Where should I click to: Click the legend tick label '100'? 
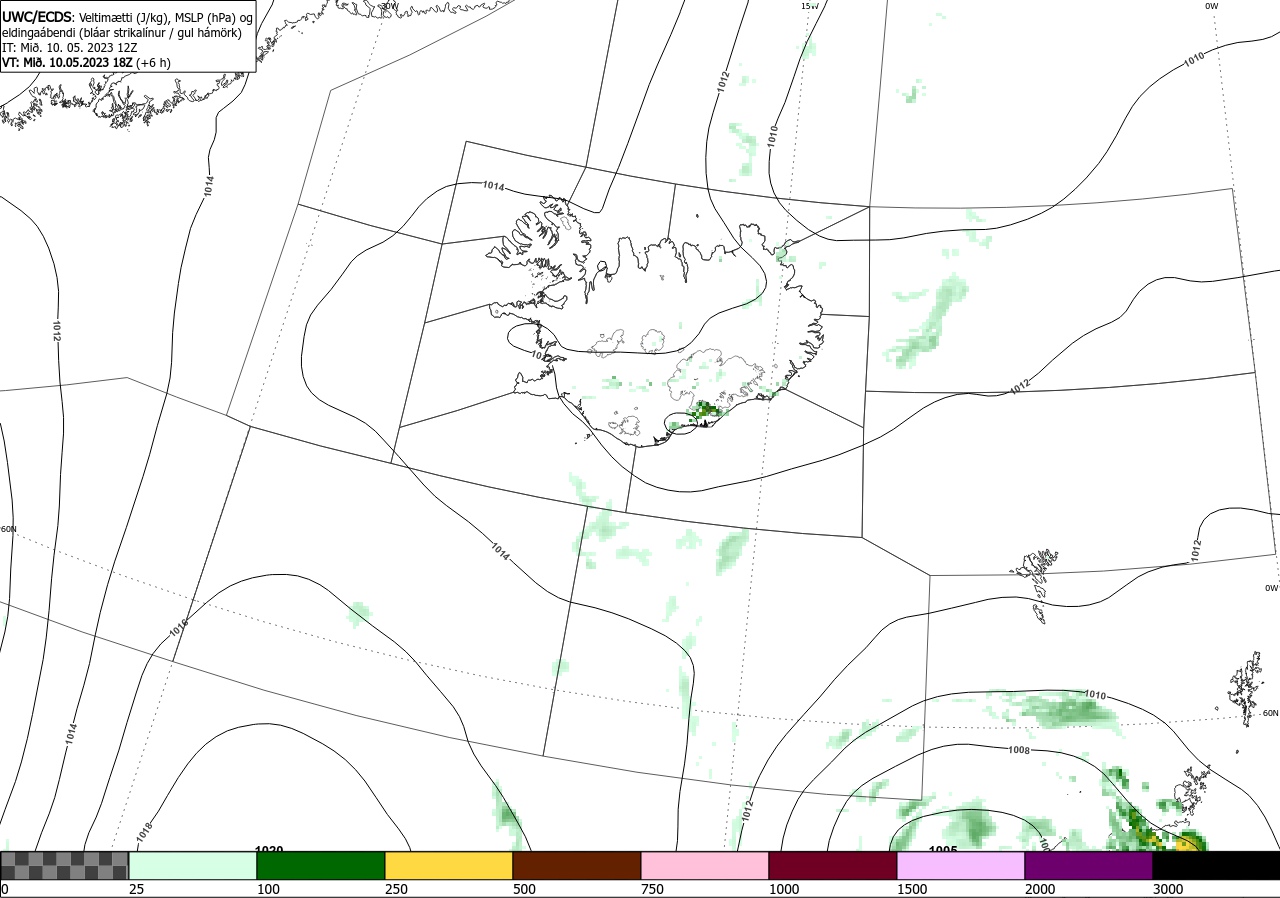pos(267,889)
